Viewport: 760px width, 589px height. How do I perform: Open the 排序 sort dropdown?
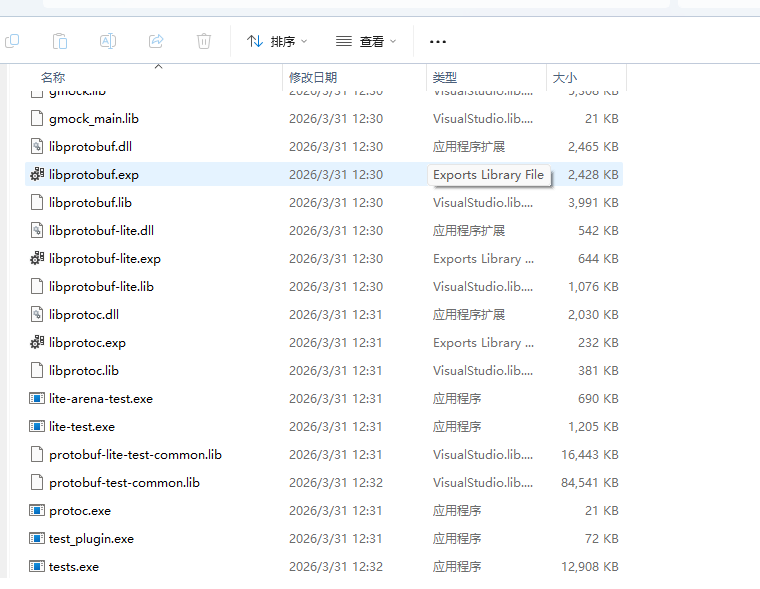pyautogui.click(x=277, y=42)
